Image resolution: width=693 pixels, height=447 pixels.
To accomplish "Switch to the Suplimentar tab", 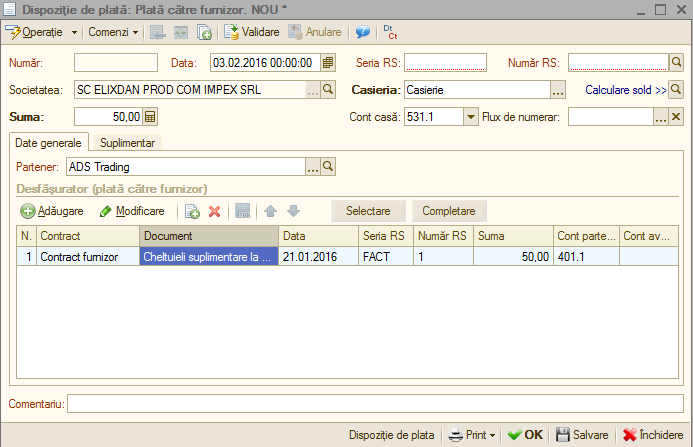I will pyautogui.click(x=127, y=143).
